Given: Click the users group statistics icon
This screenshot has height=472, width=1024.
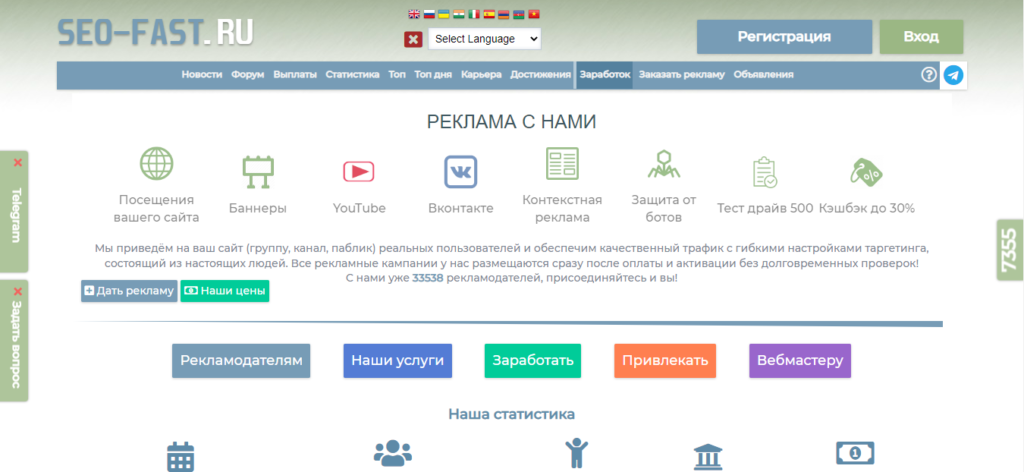Looking at the screenshot, I should click(x=392, y=452).
